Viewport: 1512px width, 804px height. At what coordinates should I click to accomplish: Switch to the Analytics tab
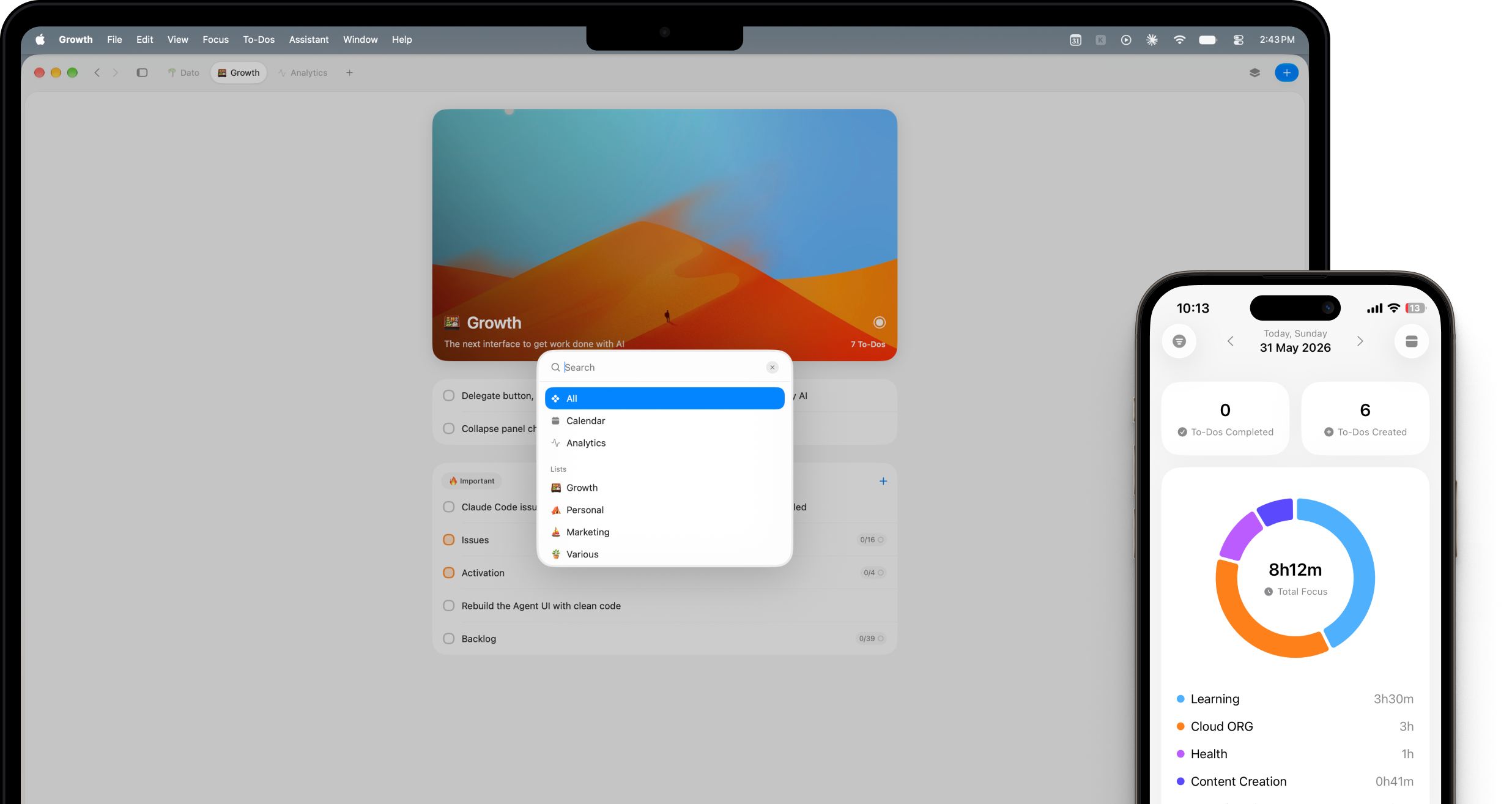pyautogui.click(x=303, y=73)
